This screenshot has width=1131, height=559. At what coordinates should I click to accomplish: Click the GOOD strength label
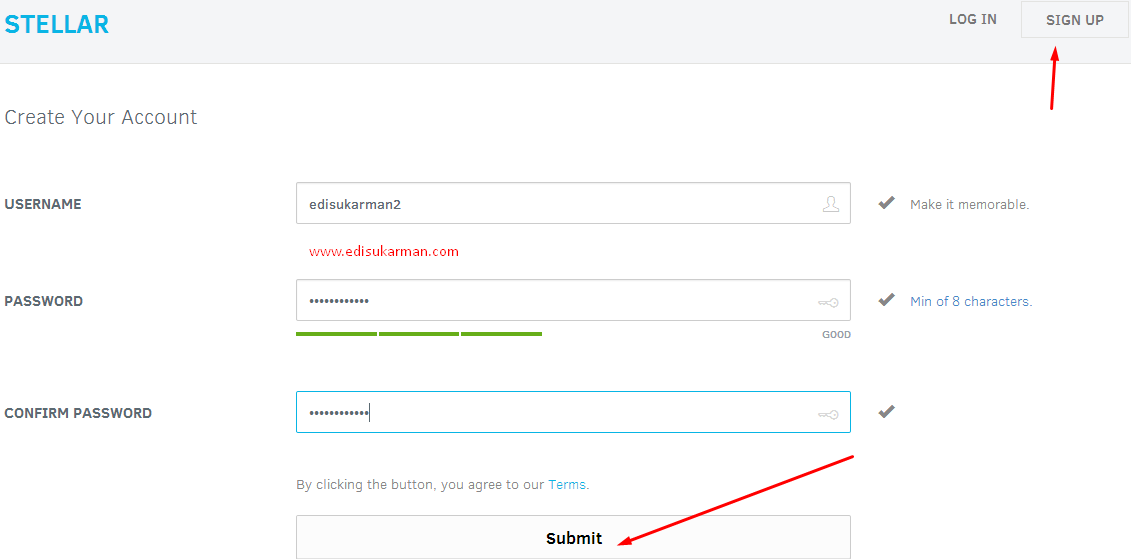pyautogui.click(x=836, y=335)
